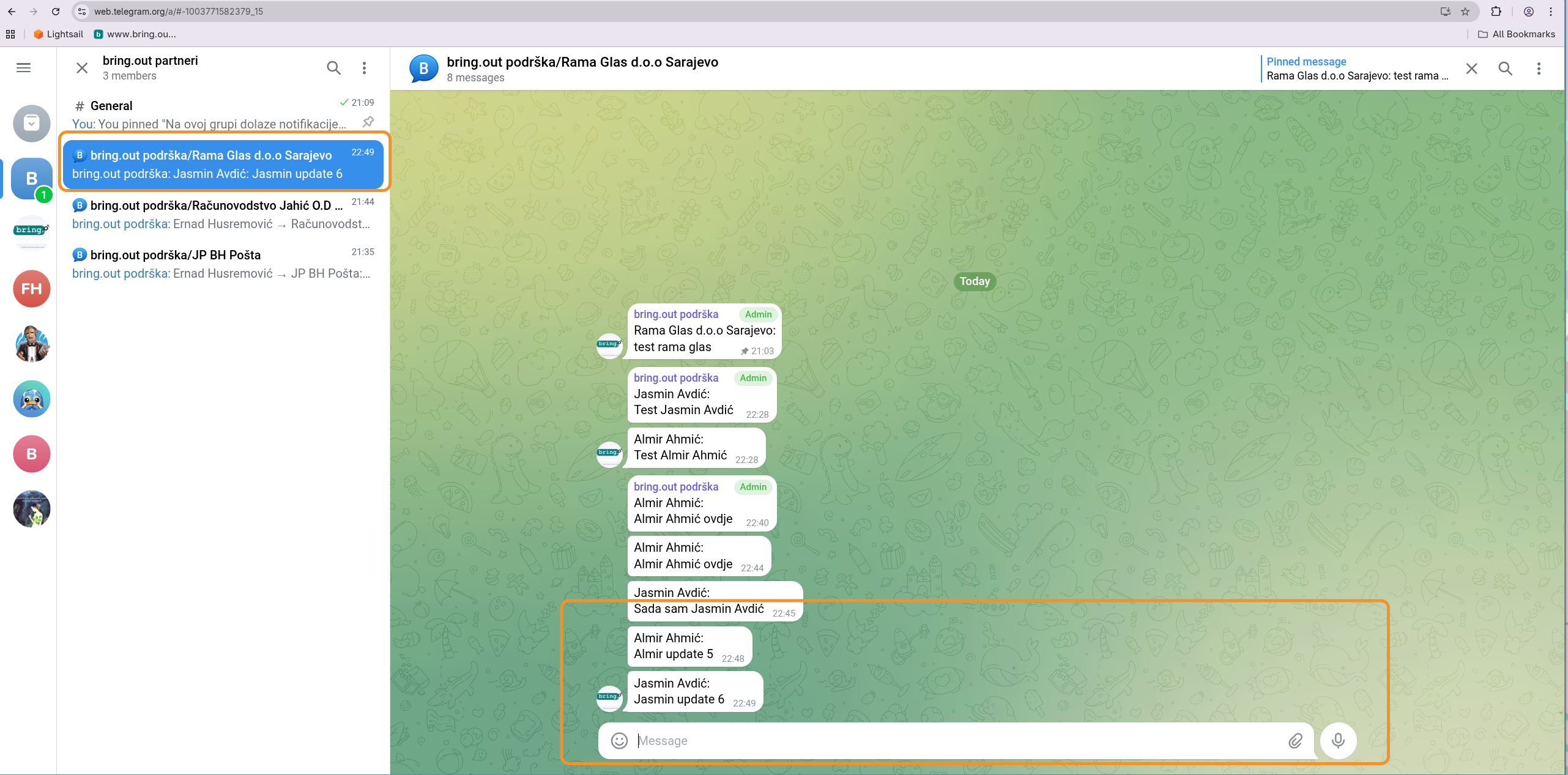This screenshot has width=1568, height=775.
Task: Unpin the pinned message with the X icon
Action: 1471,69
